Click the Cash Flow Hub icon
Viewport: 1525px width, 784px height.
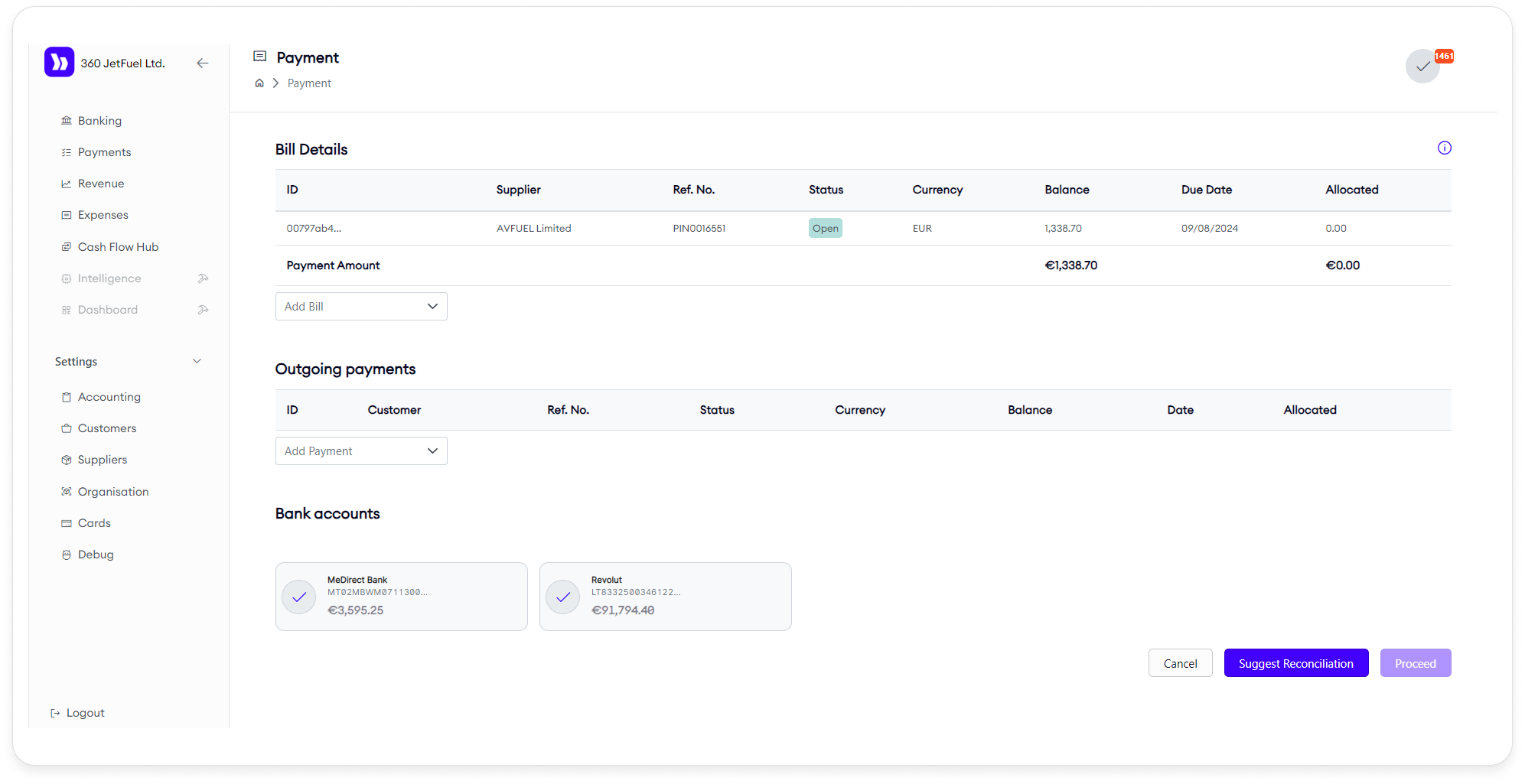pos(67,247)
